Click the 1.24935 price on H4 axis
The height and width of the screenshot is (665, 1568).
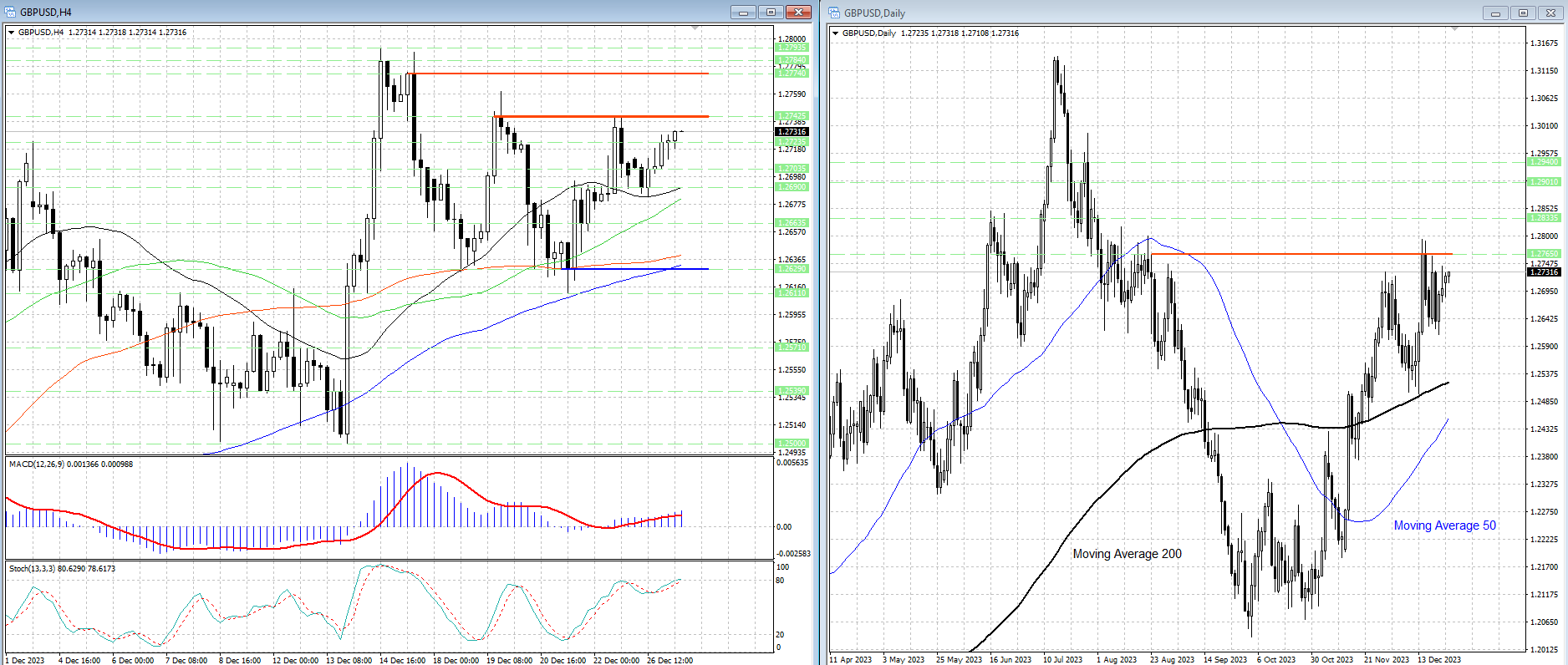[x=792, y=452]
